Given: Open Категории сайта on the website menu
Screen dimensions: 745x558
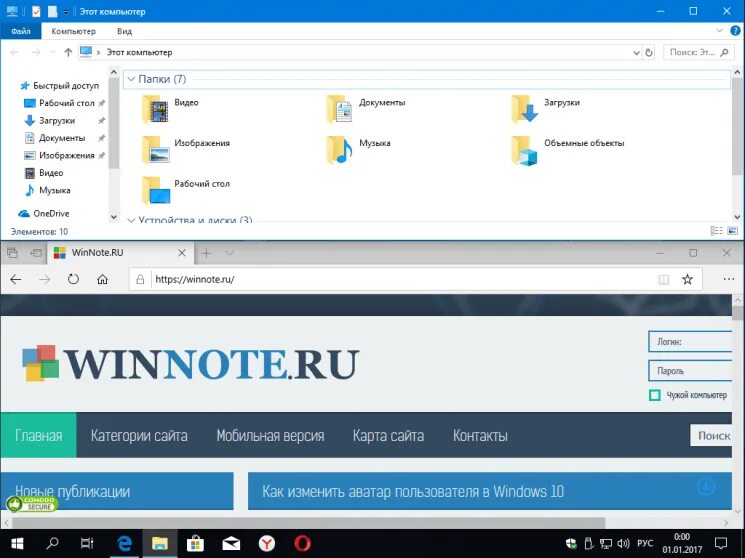Looking at the screenshot, I should coord(139,435).
